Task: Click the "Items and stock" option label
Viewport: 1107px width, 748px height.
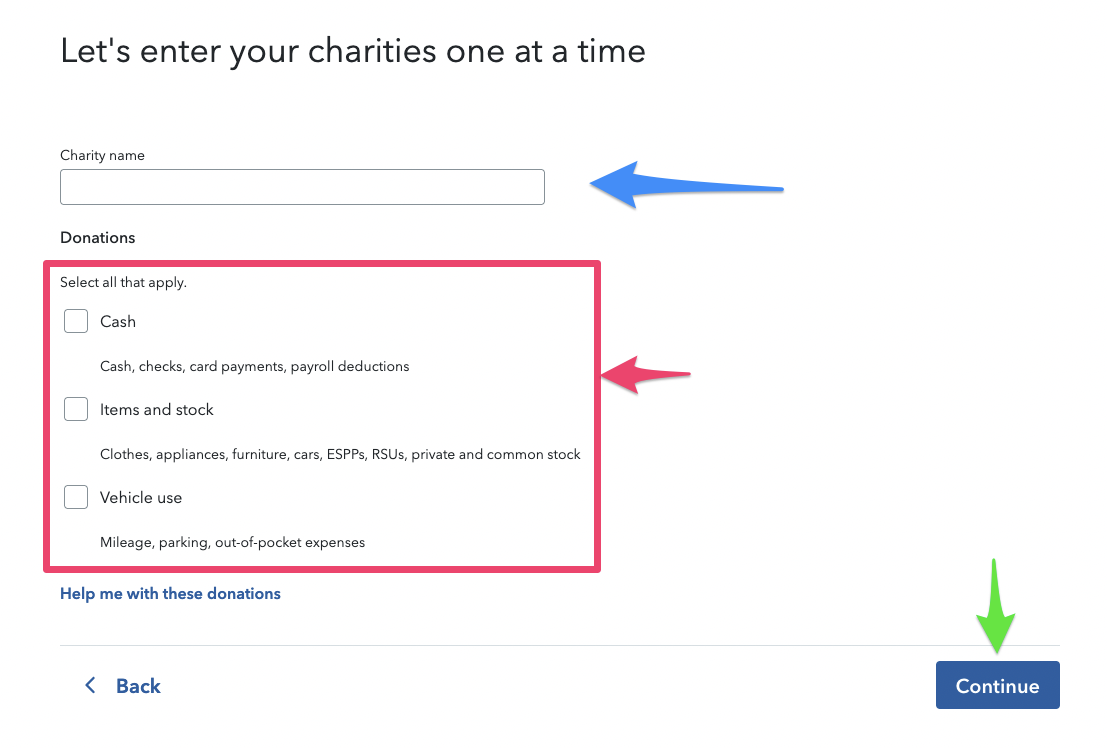Action: [x=157, y=410]
